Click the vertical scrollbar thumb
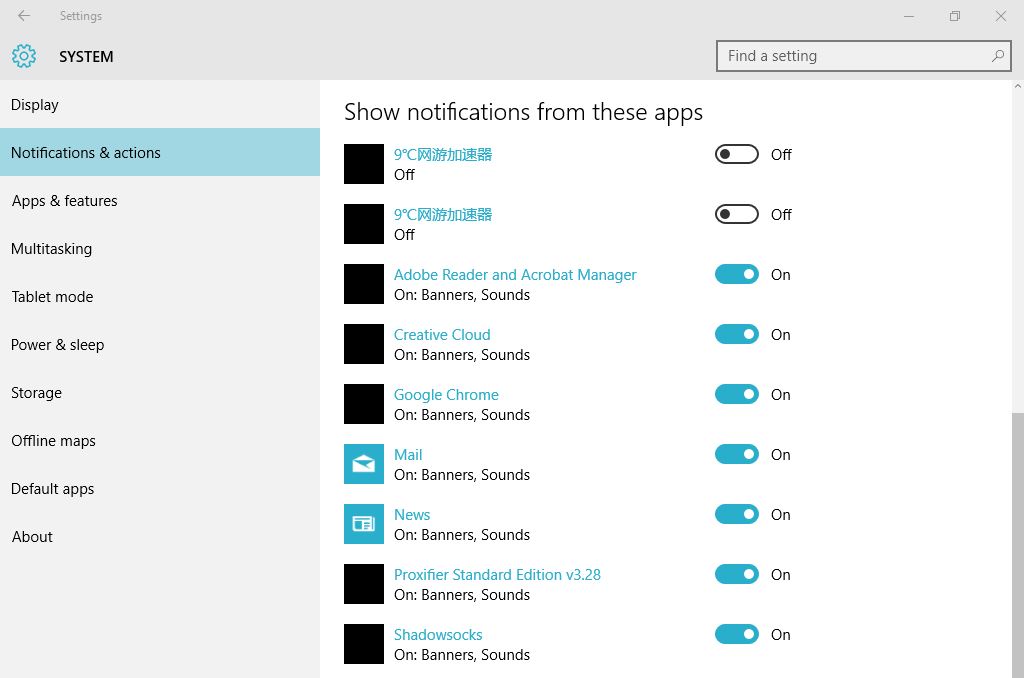 [1017, 545]
